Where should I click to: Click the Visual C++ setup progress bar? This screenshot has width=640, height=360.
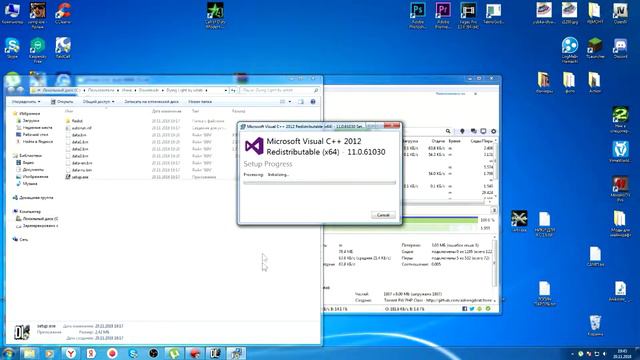tap(319, 183)
